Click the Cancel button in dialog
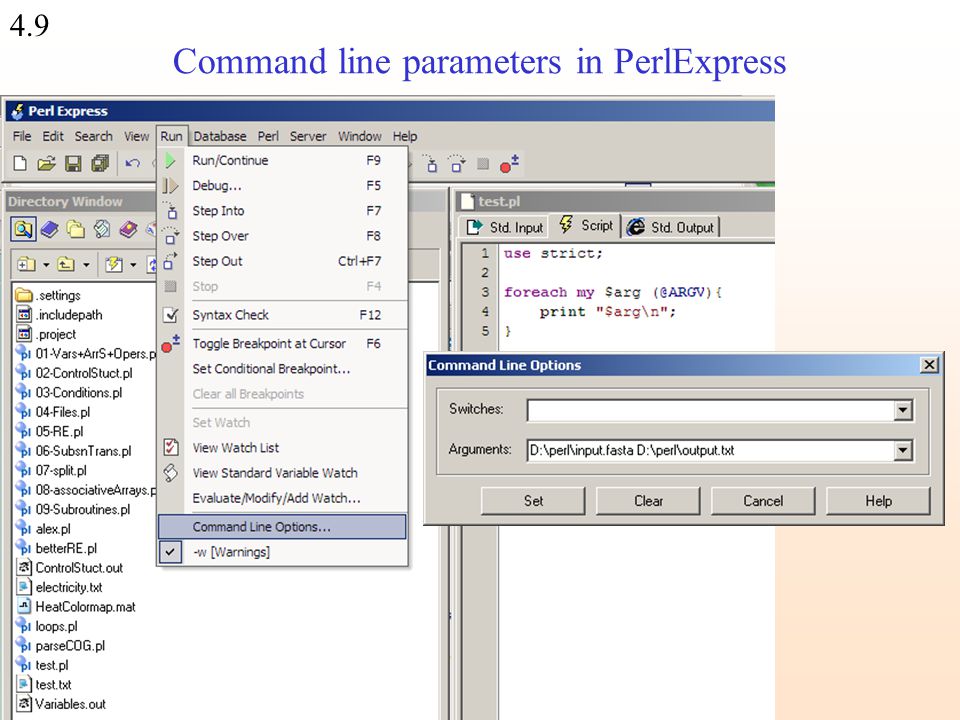This screenshot has width=960, height=720. tap(763, 501)
